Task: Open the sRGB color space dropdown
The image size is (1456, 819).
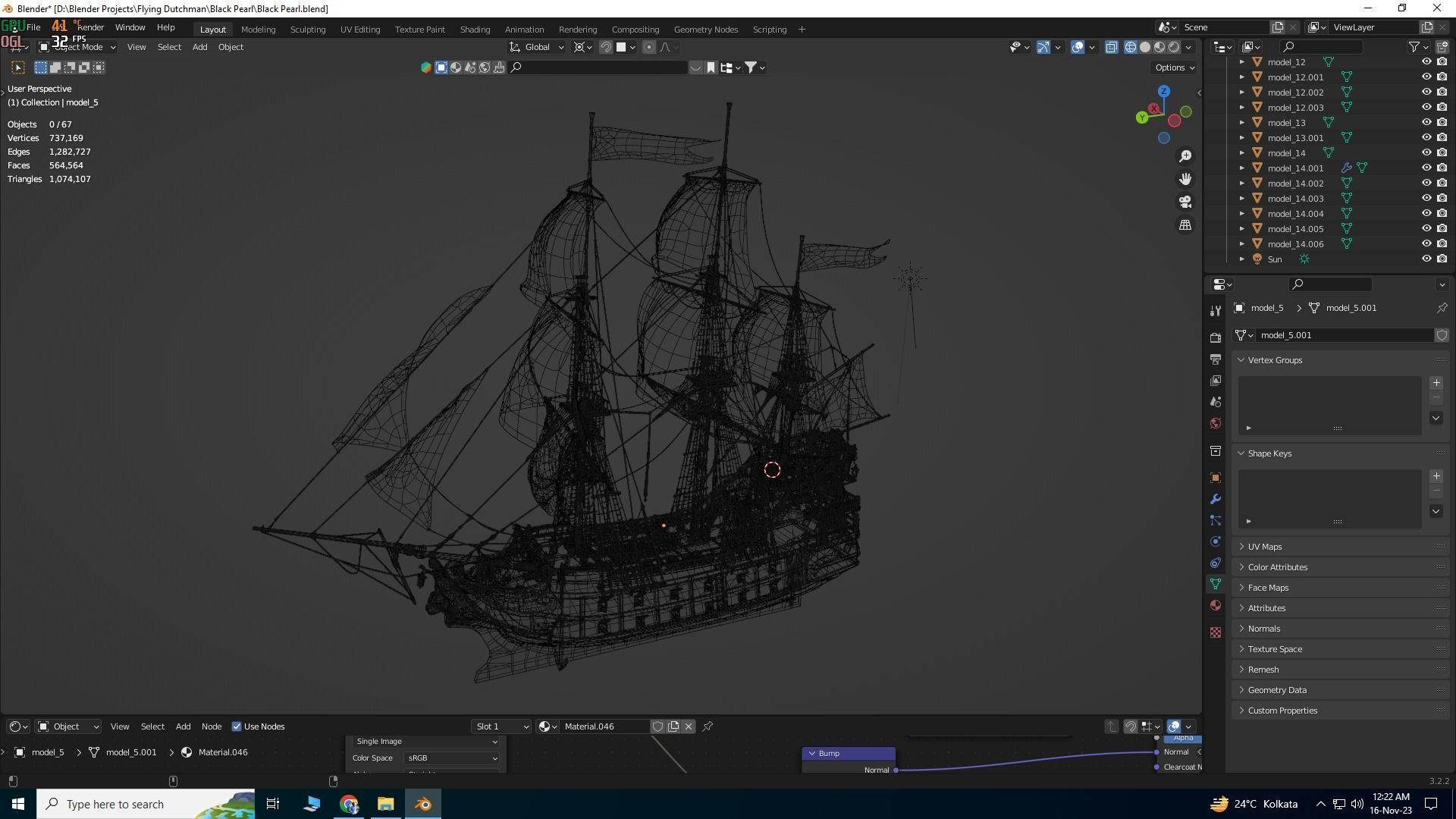Action: click(451, 758)
